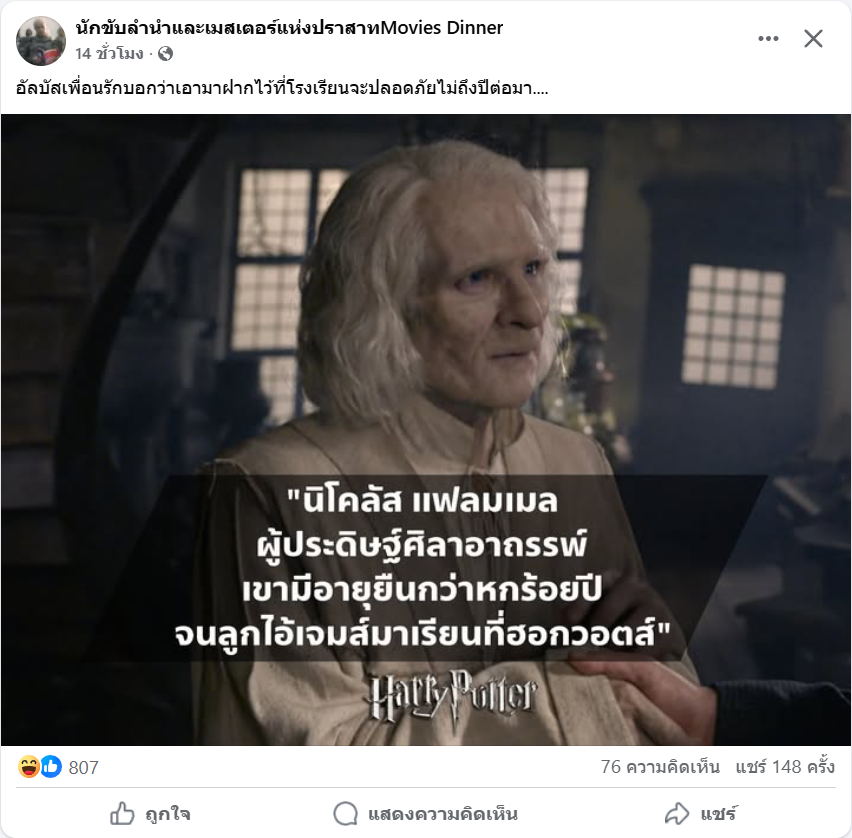Open the แชร์ 148 ครั้ง shares list
Viewport: 852px width, 838px height.
click(785, 767)
